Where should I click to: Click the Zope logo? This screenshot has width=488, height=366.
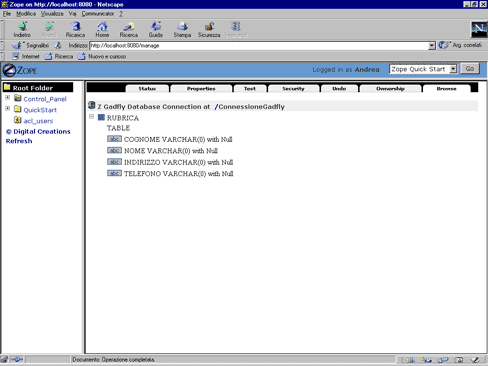pos(20,70)
